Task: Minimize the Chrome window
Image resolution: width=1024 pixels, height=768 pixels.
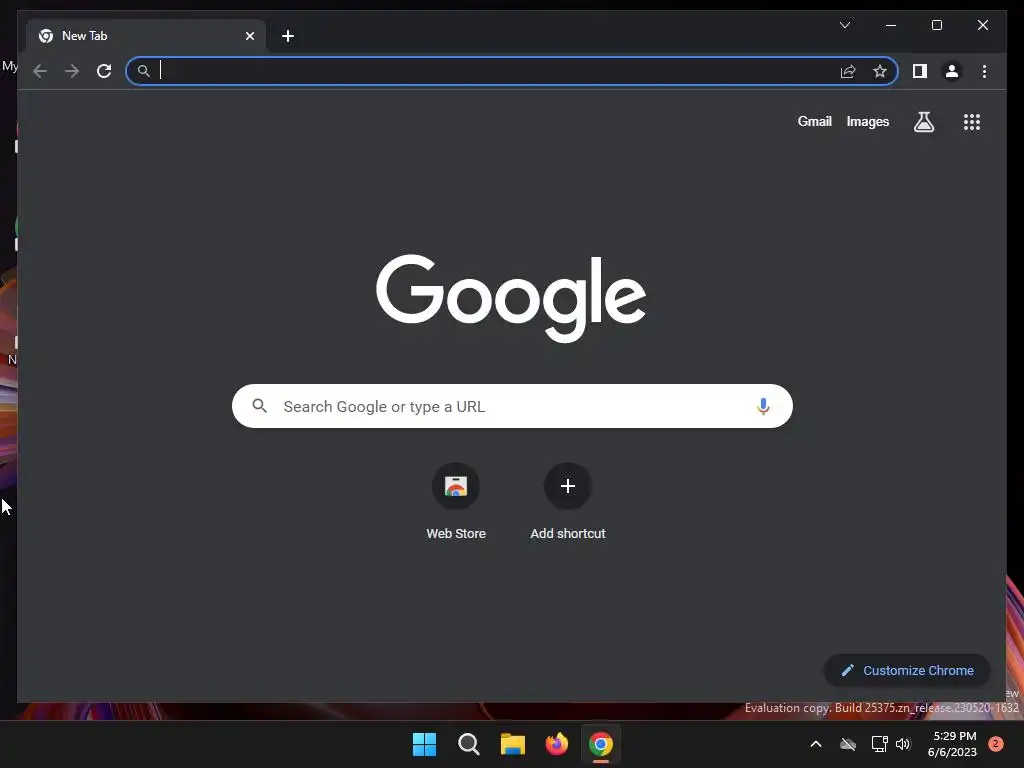Action: [x=891, y=25]
